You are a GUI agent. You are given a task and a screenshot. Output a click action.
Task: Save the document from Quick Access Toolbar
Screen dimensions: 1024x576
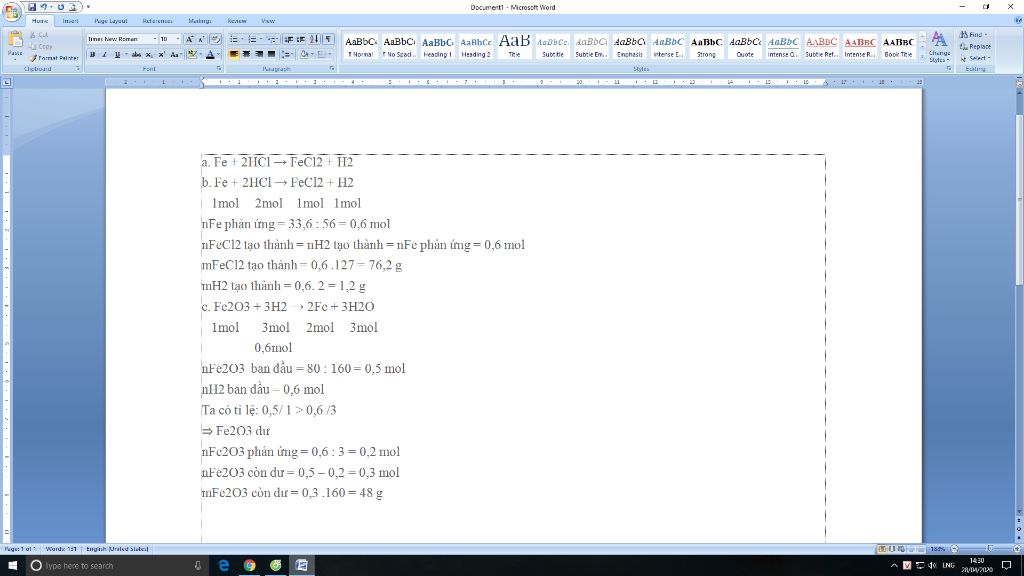(31, 7)
